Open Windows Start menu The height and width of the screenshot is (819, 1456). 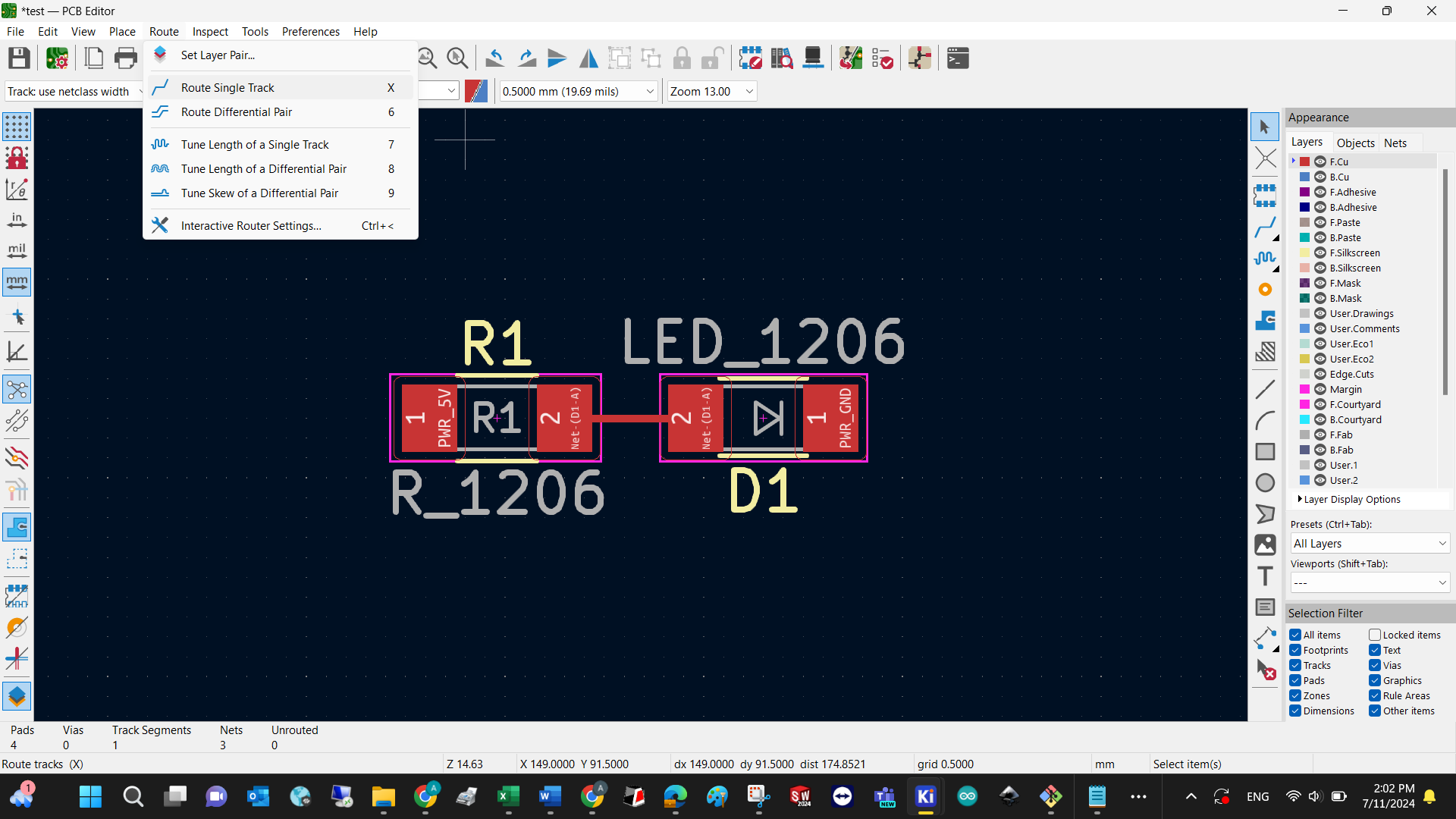90,796
